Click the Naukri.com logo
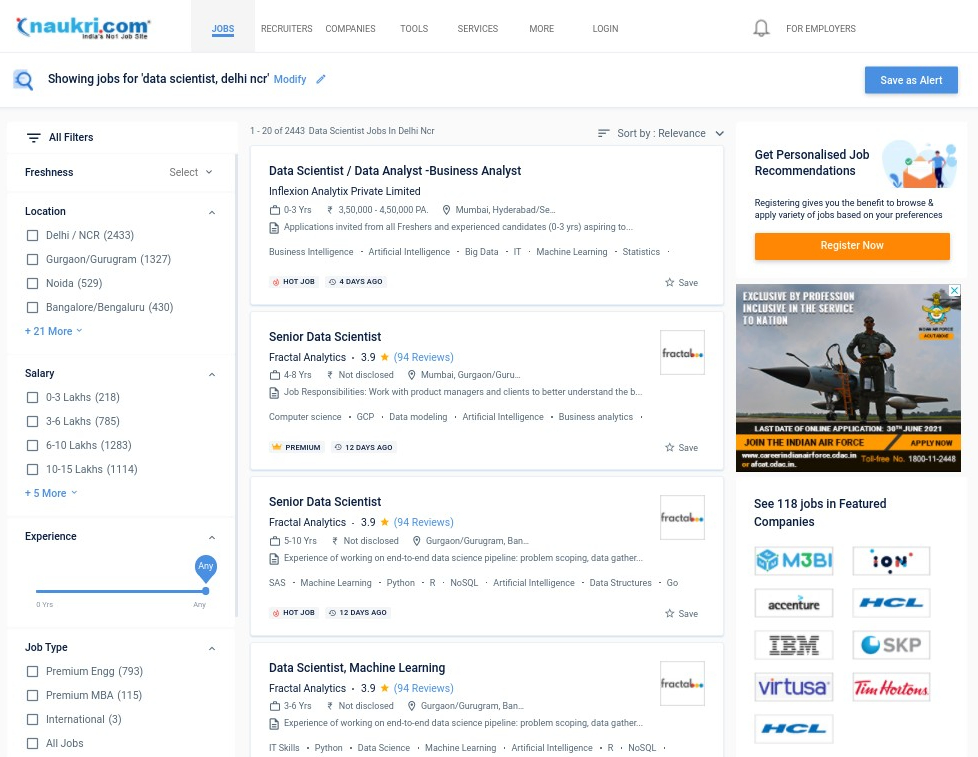Image resolution: width=978 pixels, height=757 pixels. [x=83, y=27]
